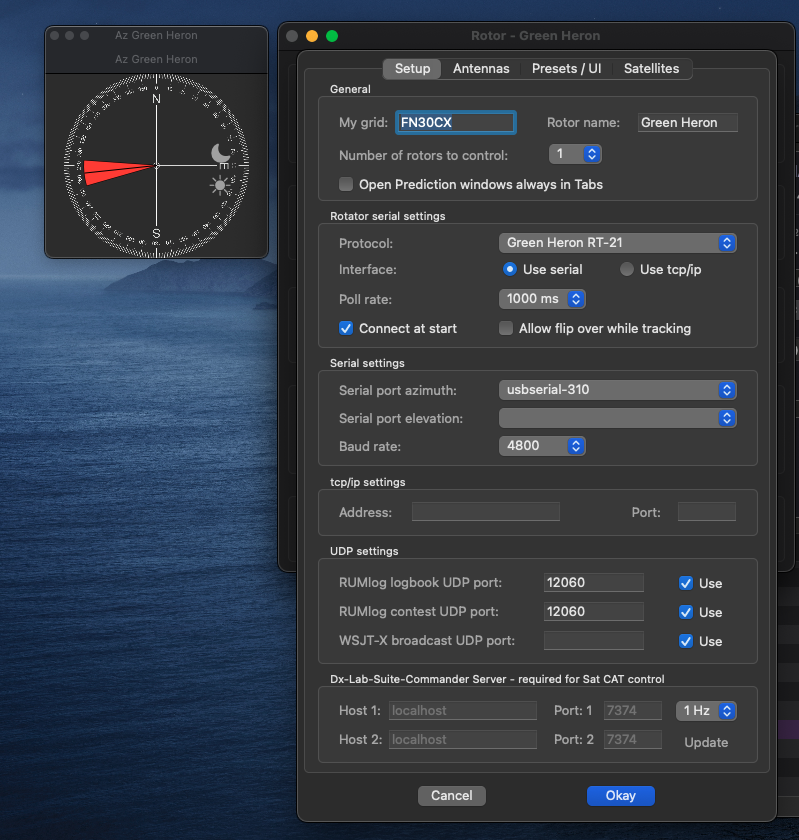The image size is (799, 840).
Task: Open the Satellites tab
Action: (x=651, y=69)
